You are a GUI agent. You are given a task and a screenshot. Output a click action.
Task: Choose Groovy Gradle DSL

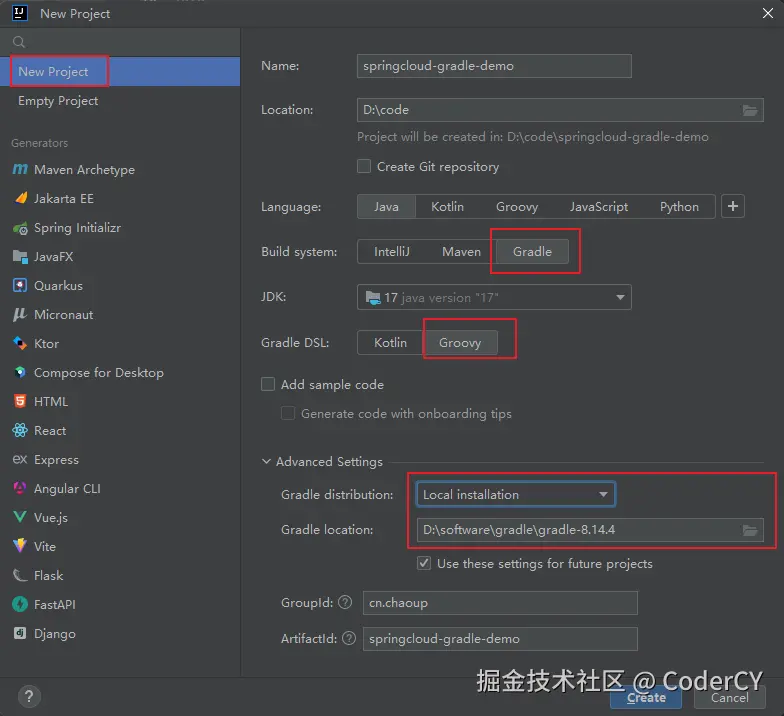click(x=460, y=342)
